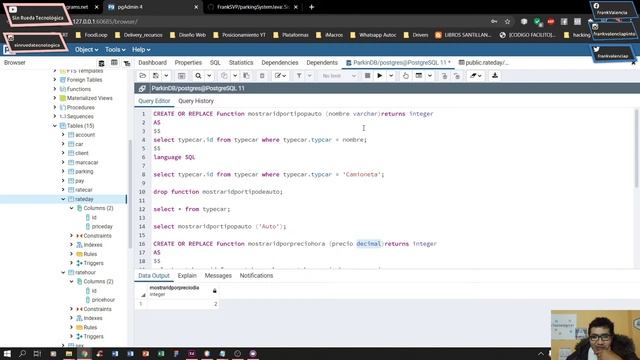This screenshot has height=360, width=640.
Task: Collapse the ratehour table node
Action: coord(63,272)
